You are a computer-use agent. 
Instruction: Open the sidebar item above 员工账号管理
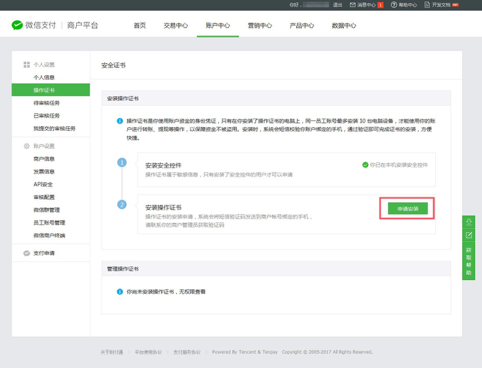point(46,210)
